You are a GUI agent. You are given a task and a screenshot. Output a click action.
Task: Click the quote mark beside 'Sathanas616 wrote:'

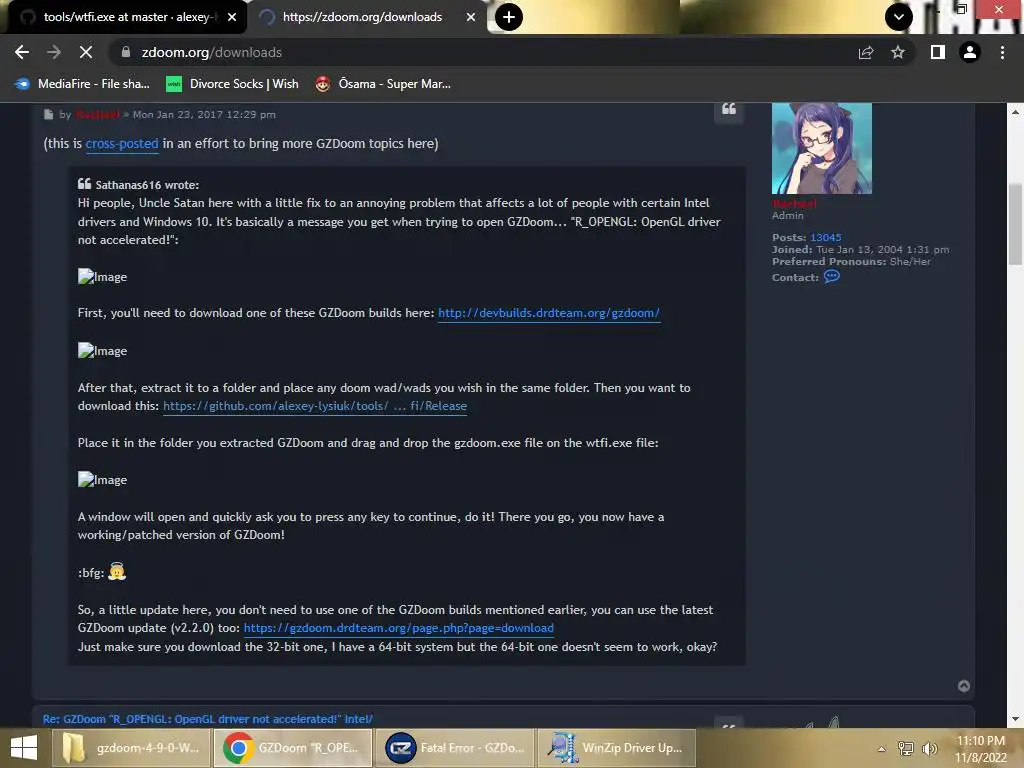point(84,184)
